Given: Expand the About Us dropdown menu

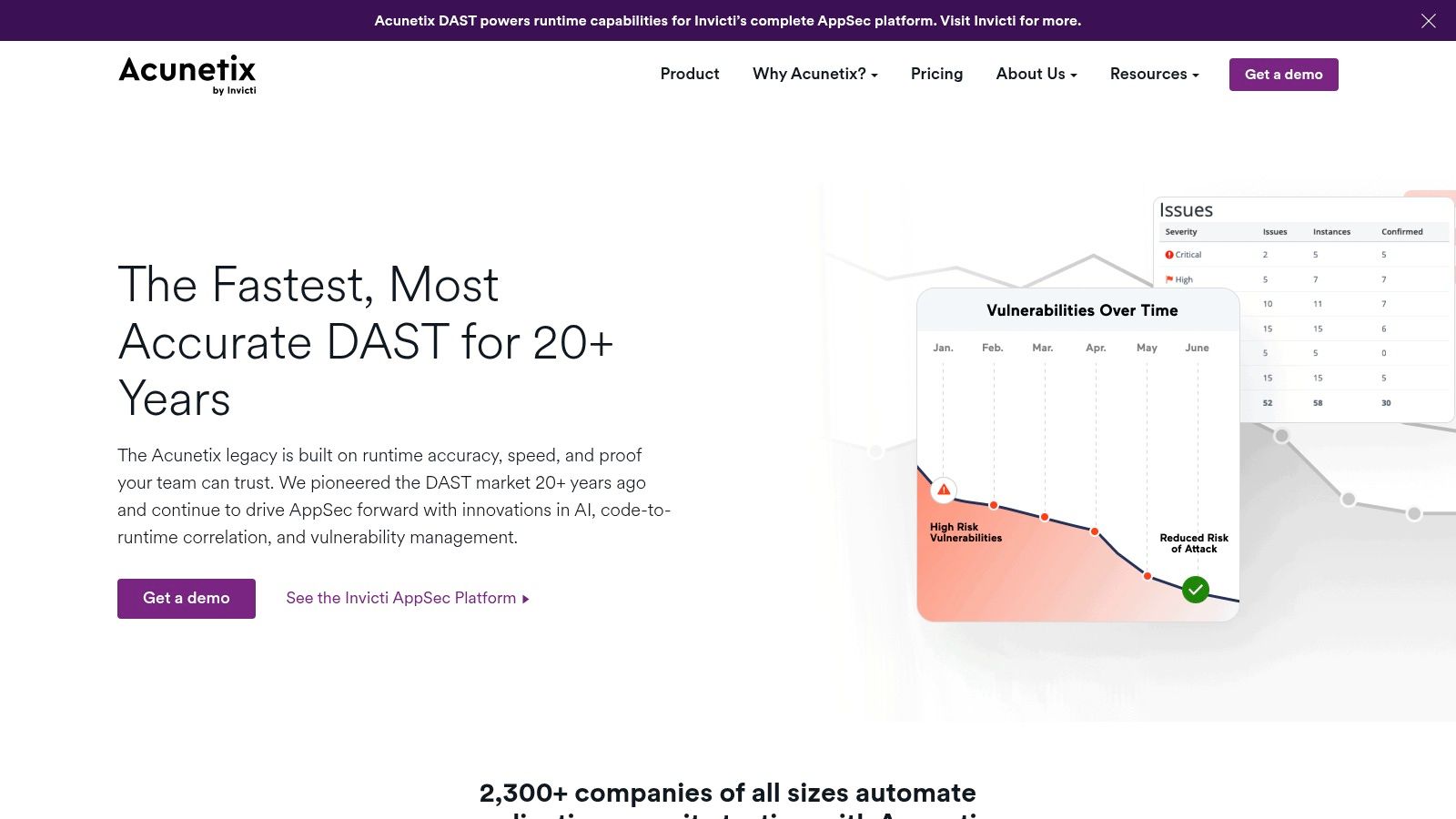Looking at the screenshot, I should (1036, 74).
